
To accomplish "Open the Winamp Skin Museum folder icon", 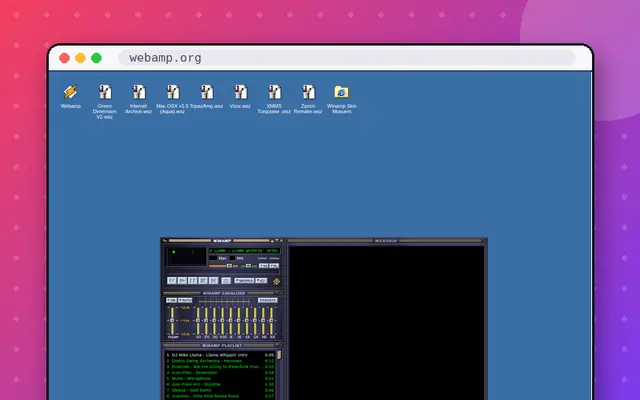I will click(342, 99).
